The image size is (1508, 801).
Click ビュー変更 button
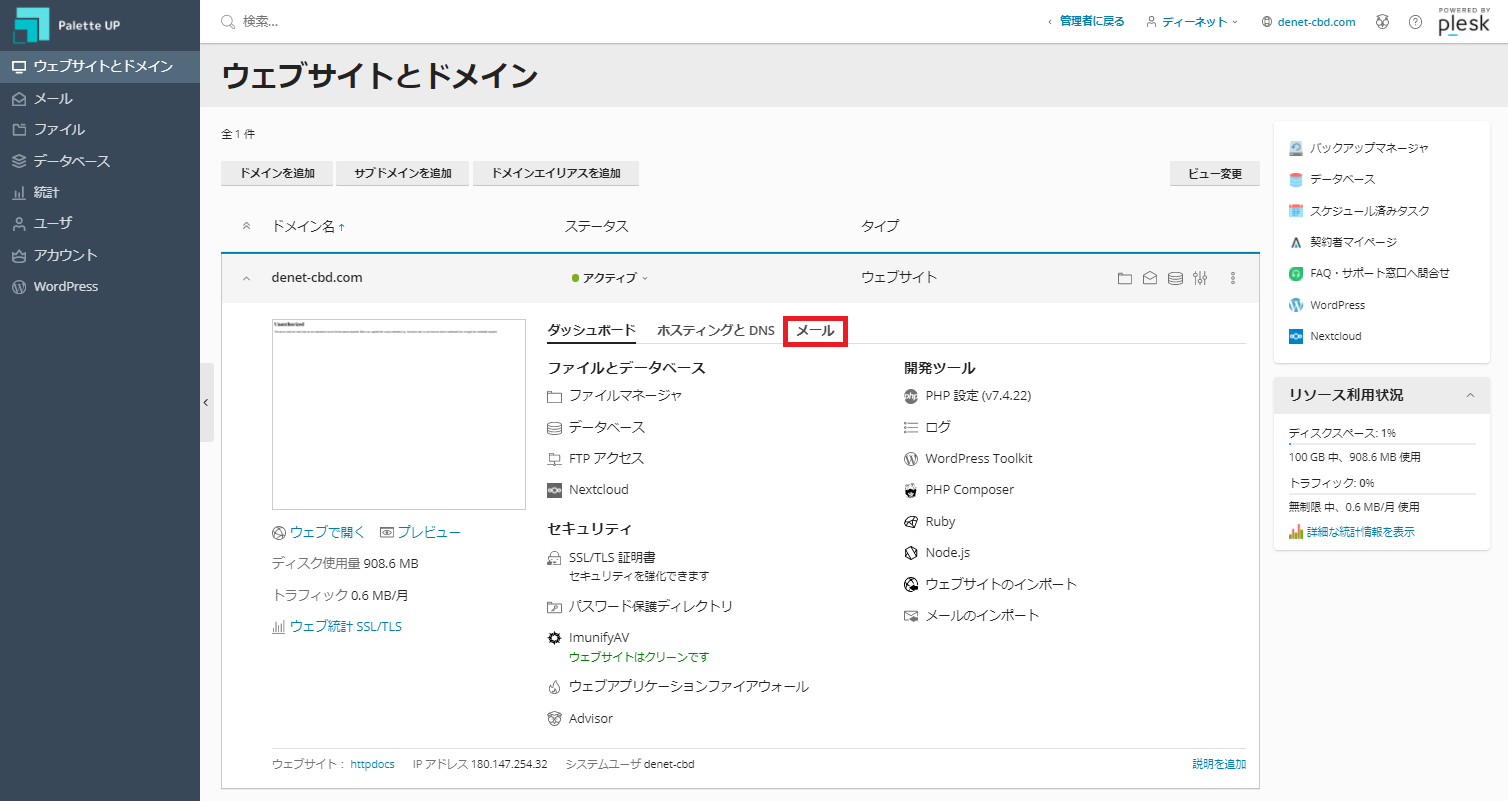click(x=1215, y=174)
